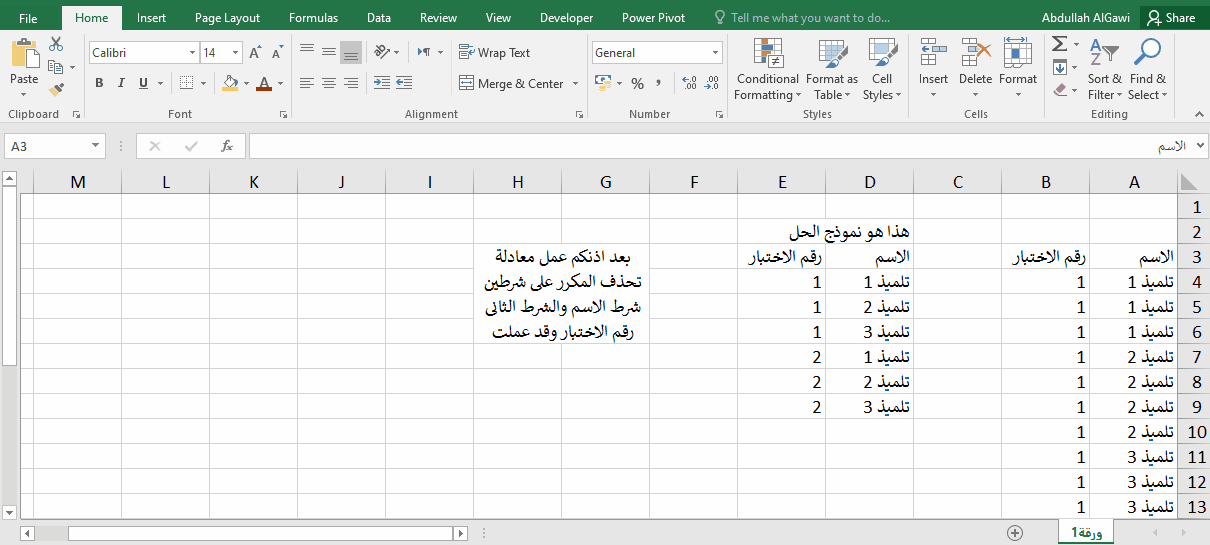Open Conditional Formatting menu
This screenshot has width=1210, height=545.
(x=767, y=70)
